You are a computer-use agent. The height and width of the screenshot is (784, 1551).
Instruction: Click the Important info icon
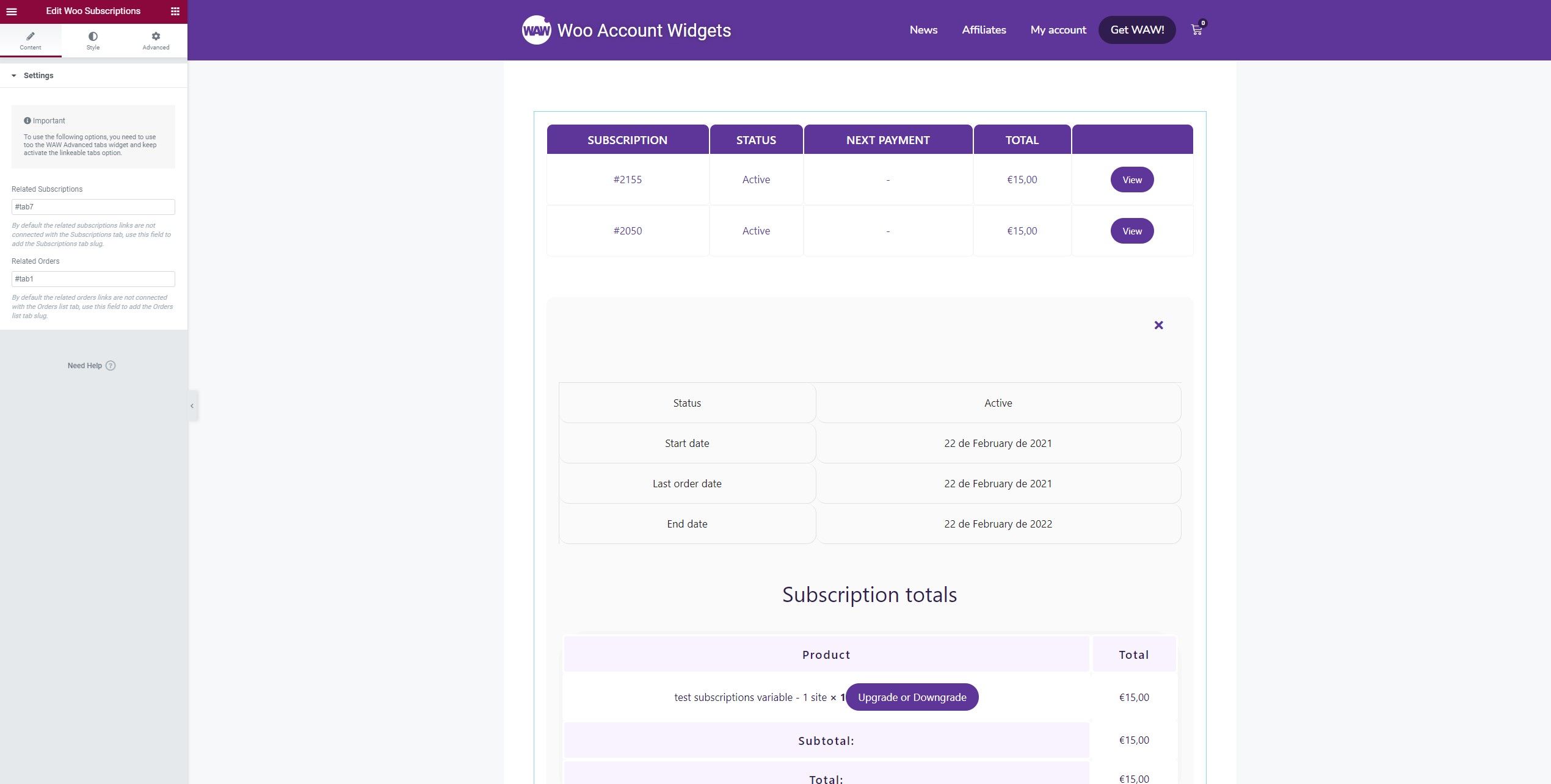click(x=27, y=121)
